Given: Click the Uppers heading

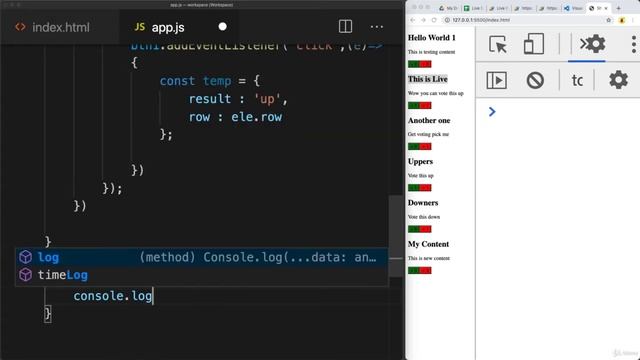Looking at the screenshot, I should (x=420, y=162).
